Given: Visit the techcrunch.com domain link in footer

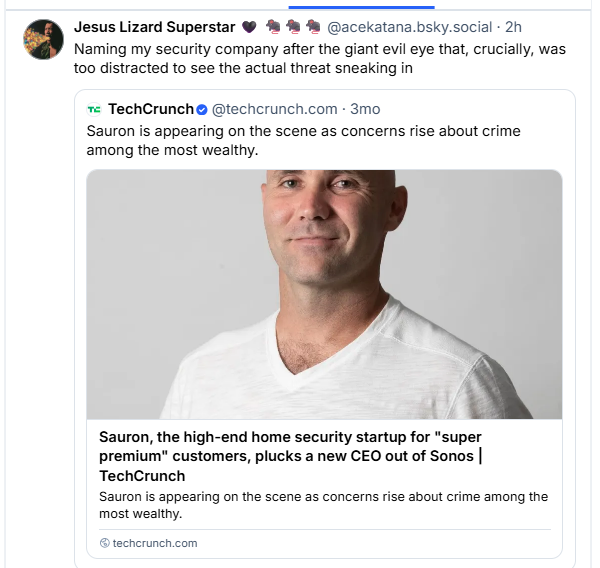Looking at the screenshot, I should click(x=155, y=543).
